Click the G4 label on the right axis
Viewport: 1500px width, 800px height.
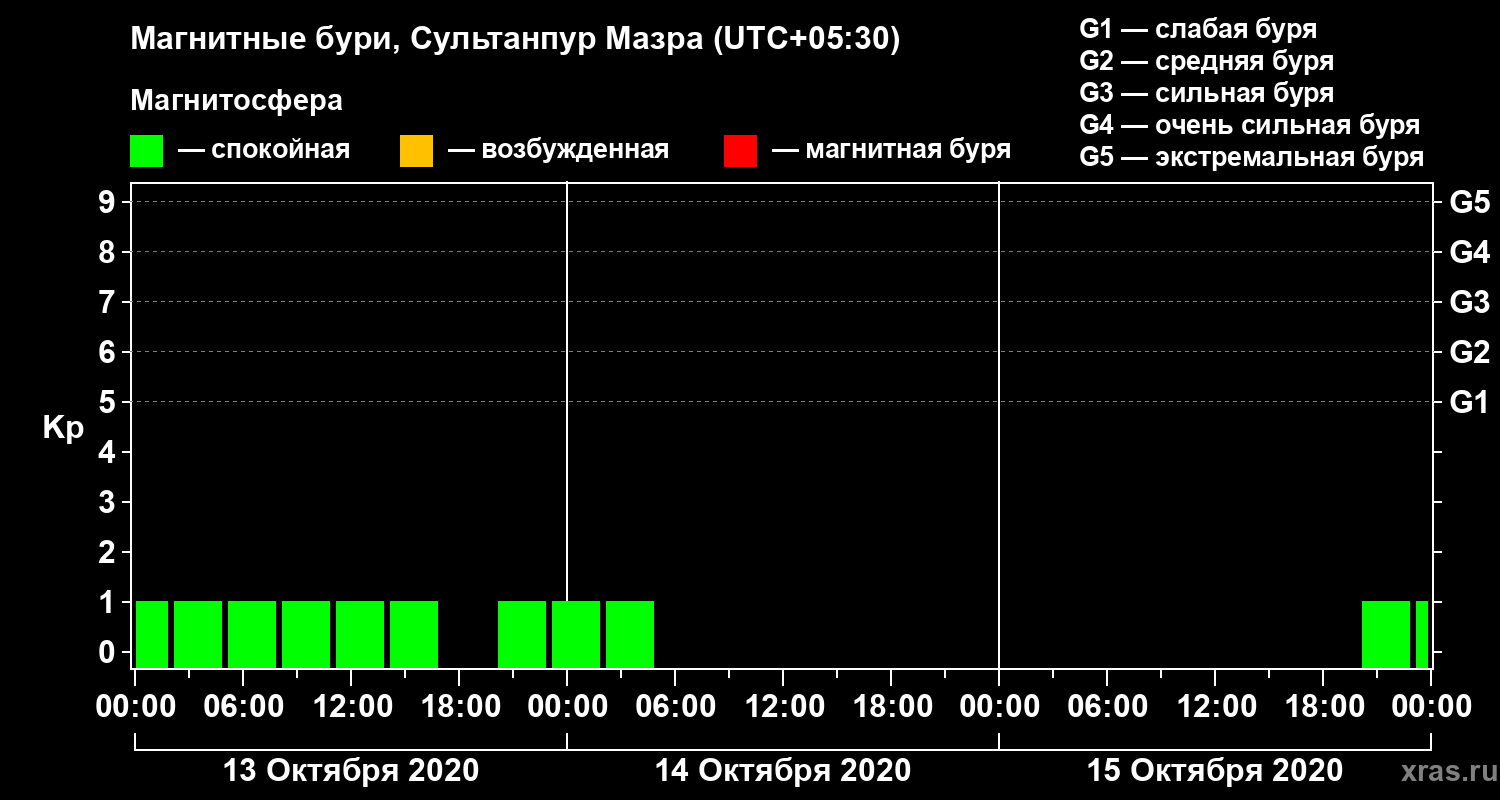point(1469,252)
